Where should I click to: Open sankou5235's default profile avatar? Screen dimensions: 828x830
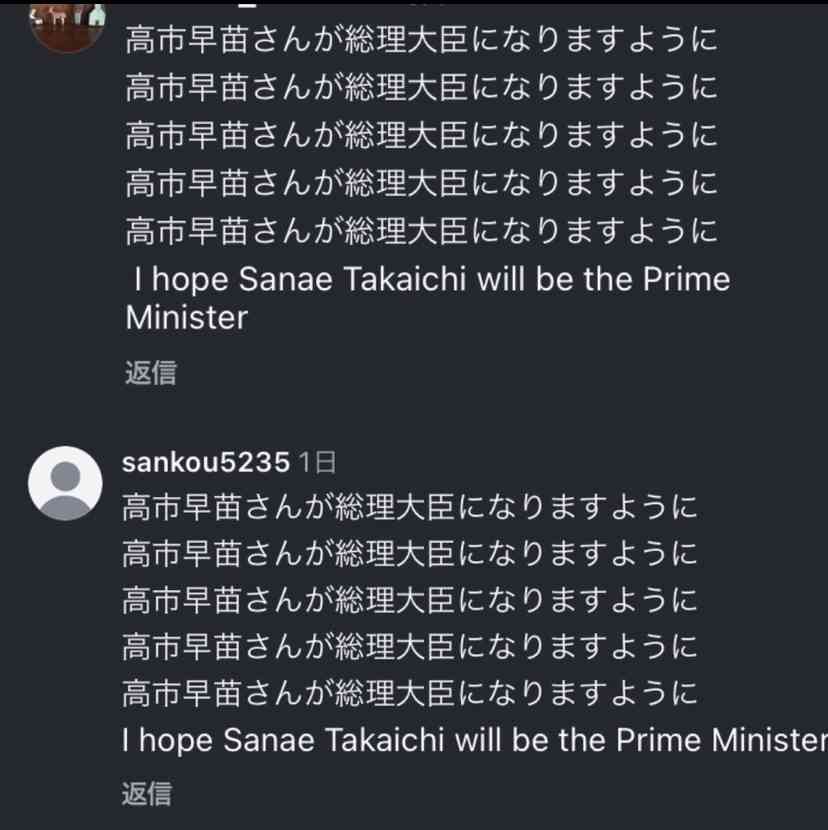(65, 483)
